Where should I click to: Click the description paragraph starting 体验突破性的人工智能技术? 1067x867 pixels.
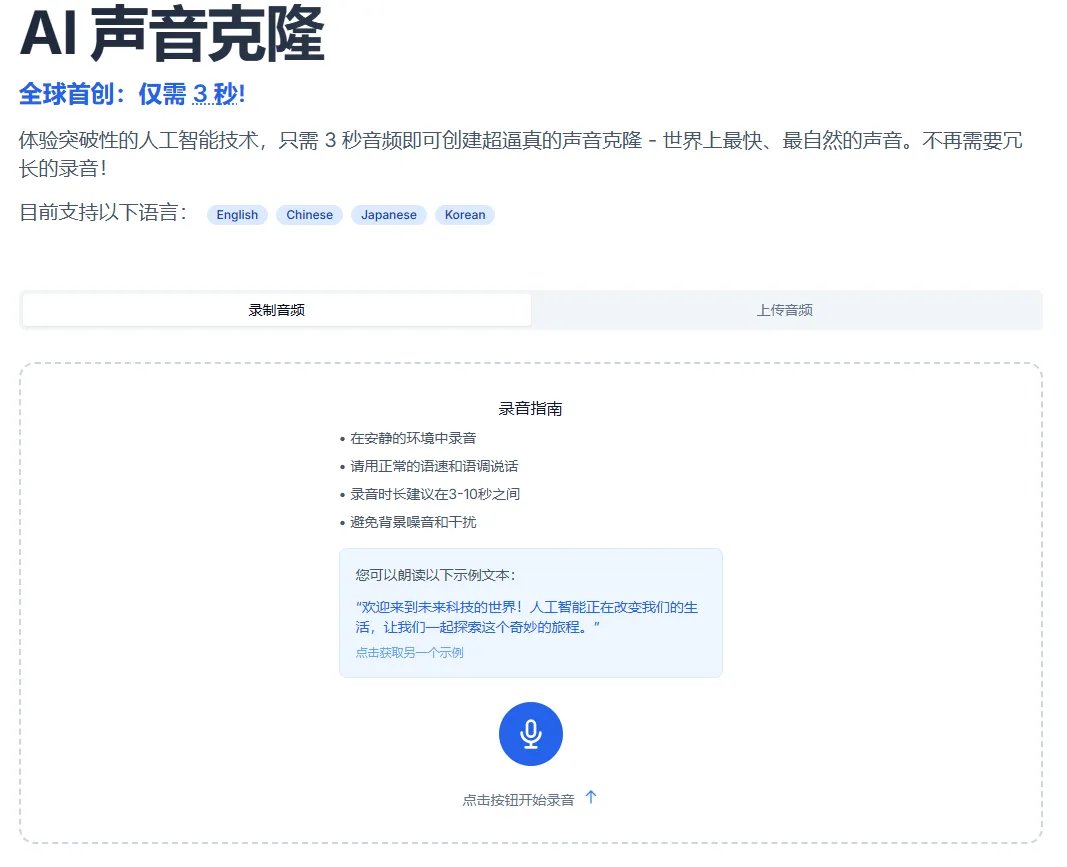521,154
